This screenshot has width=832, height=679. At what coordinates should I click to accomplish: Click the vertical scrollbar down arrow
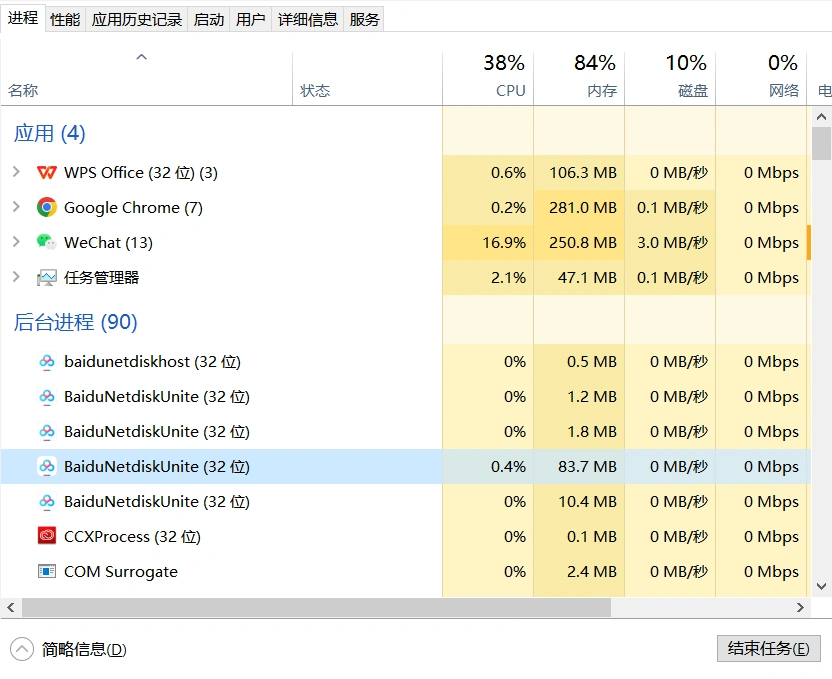[x=822, y=587]
